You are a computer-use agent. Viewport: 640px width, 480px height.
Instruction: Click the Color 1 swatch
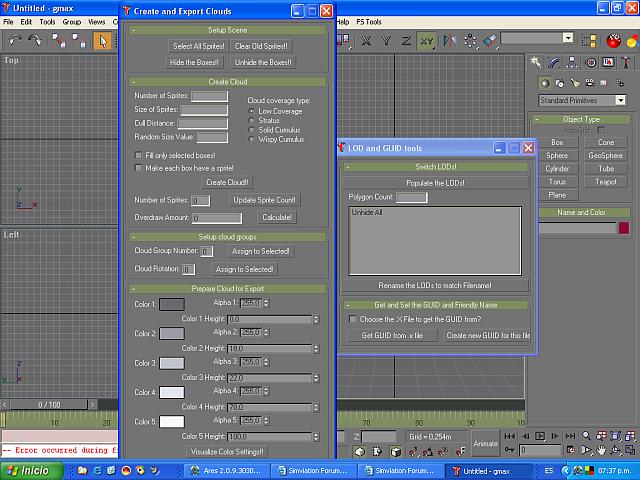click(172, 304)
